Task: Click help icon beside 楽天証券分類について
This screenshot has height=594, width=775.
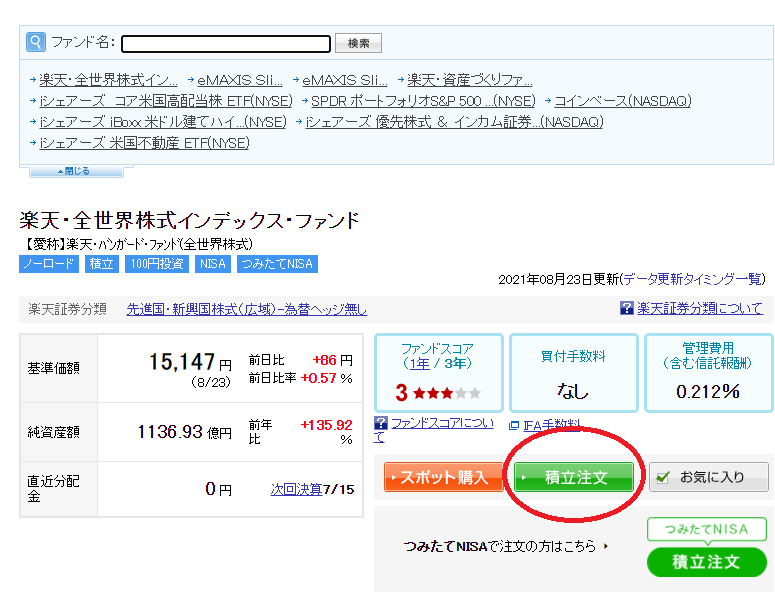Action: click(626, 308)
